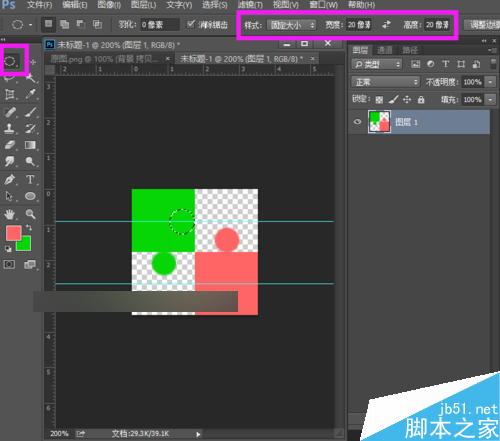Click swap width and height arrows icon
500x441 pixels.
386,25
